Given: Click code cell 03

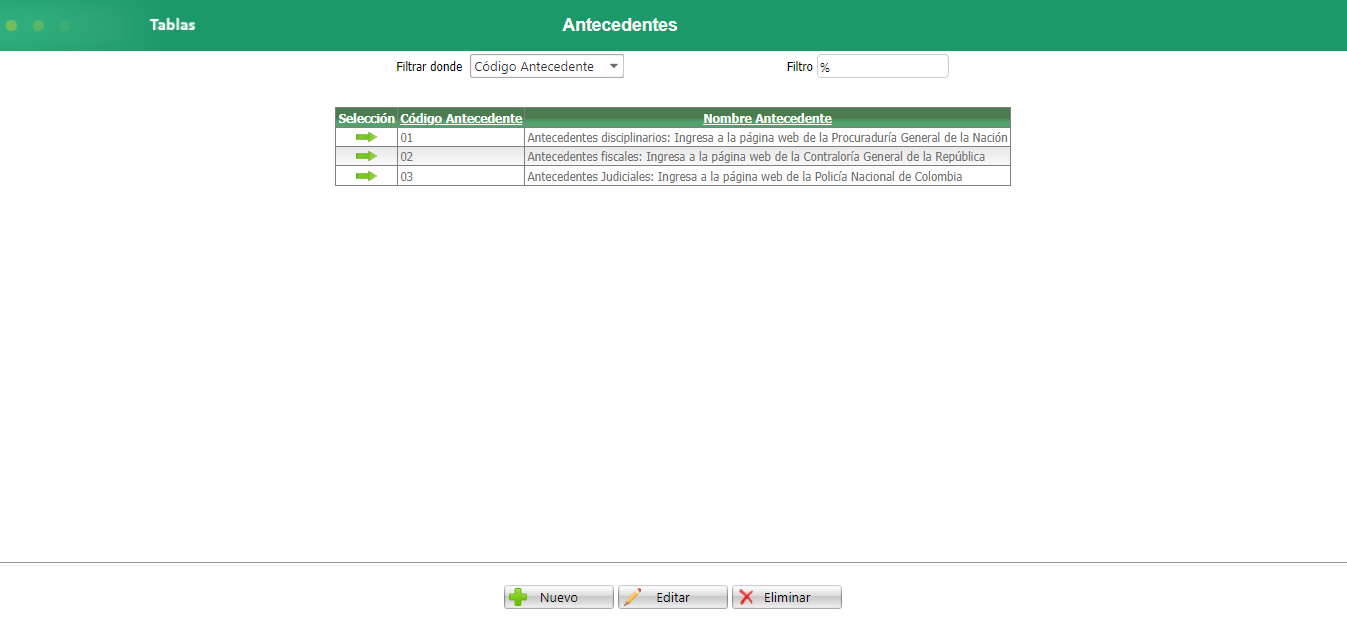Looking at the screenshot, I should [461, 176].
